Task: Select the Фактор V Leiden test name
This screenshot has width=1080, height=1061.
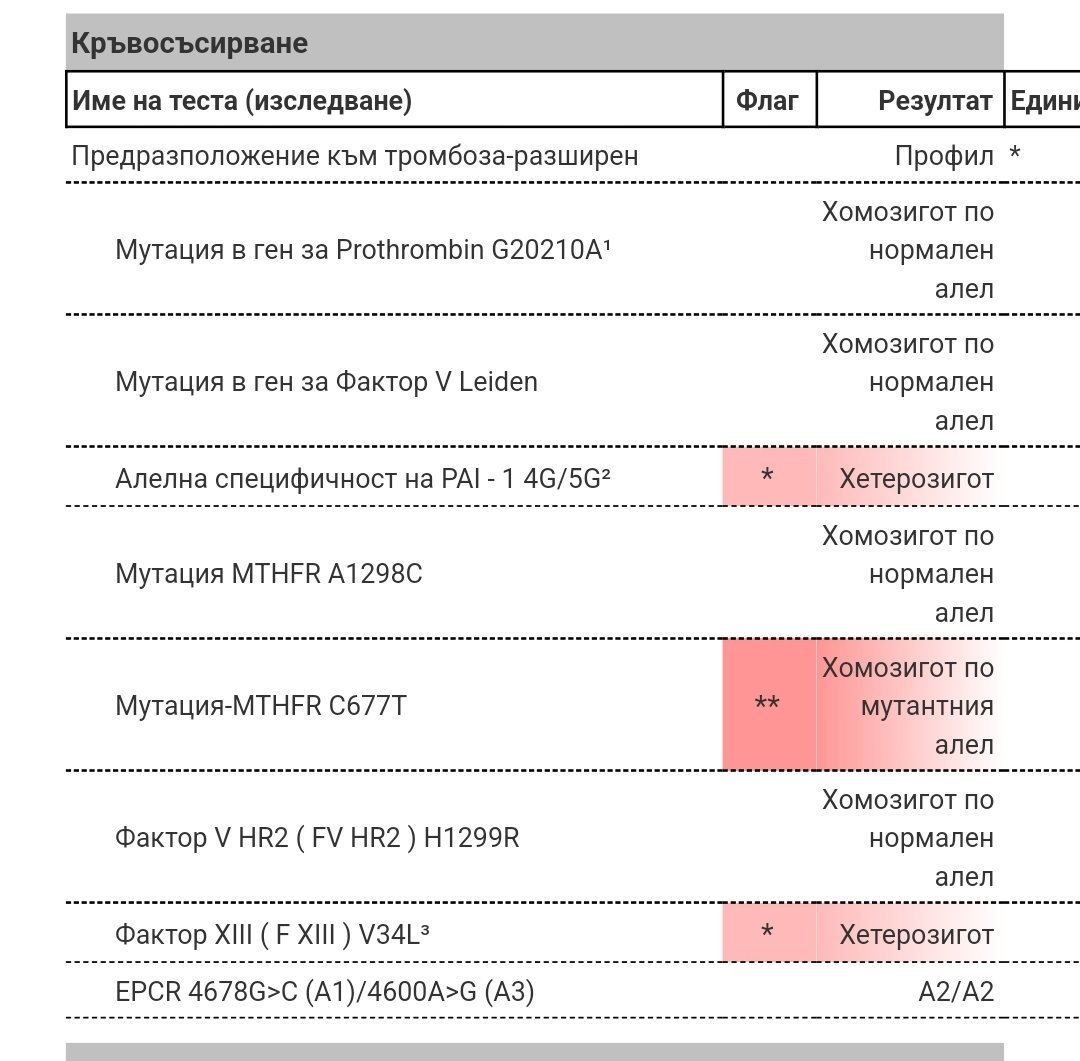Action: [x=326, y=382]
